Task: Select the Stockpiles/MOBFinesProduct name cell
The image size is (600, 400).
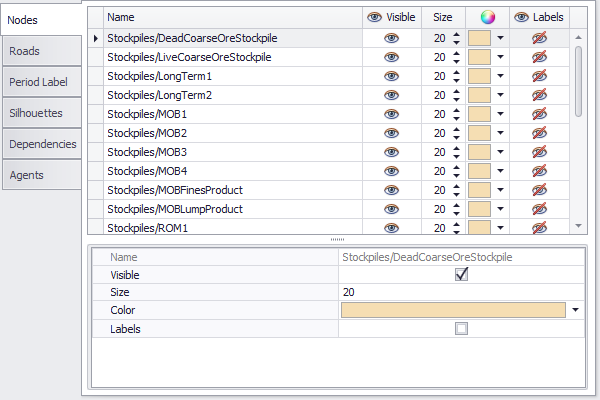Action: click(233, 190)
